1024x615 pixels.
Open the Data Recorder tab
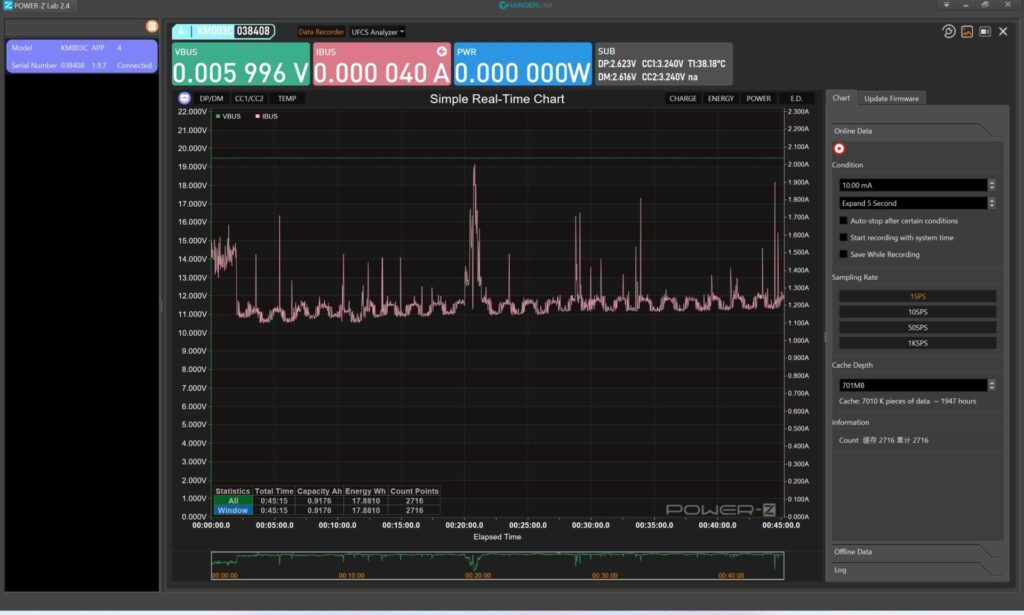click(321, 32)
